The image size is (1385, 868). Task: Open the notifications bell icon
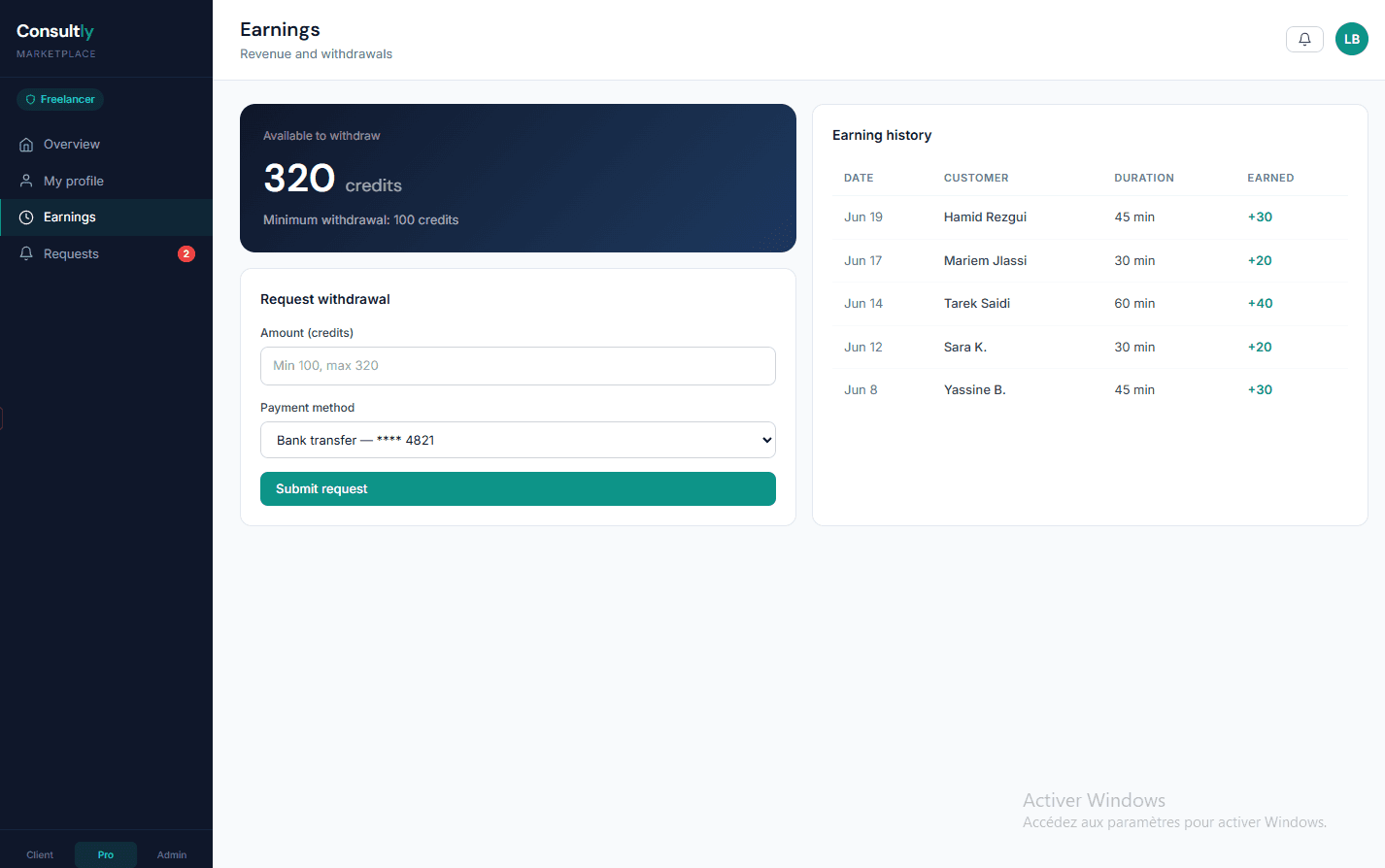tap(1304, 39)
